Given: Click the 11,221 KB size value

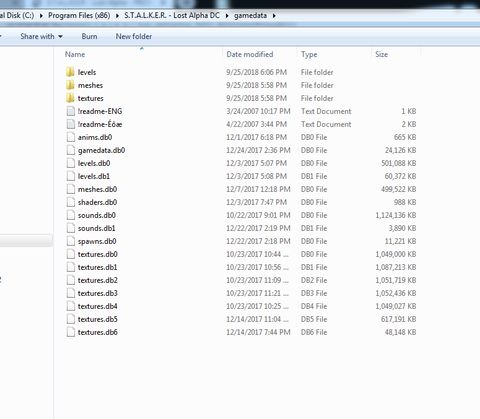Looking at the screenshot, I should pyautogui.click(x=400, y=241).
